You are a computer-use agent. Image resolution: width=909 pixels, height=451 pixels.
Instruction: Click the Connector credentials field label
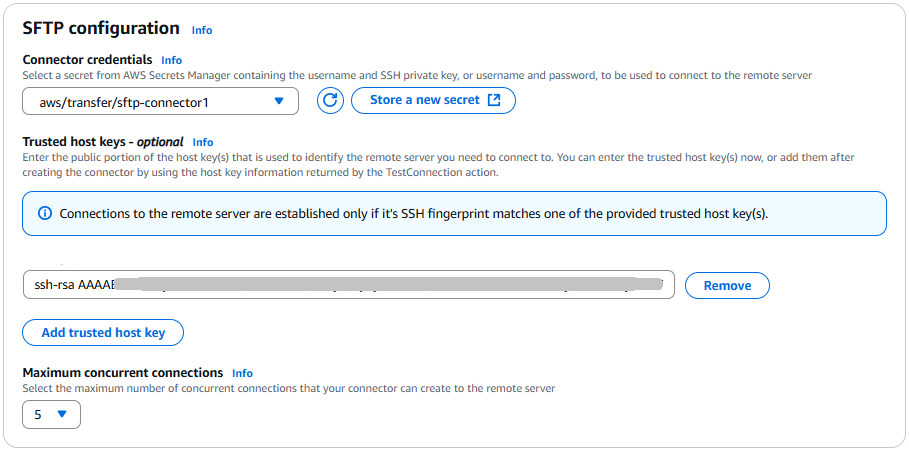[x=87, y=60]
